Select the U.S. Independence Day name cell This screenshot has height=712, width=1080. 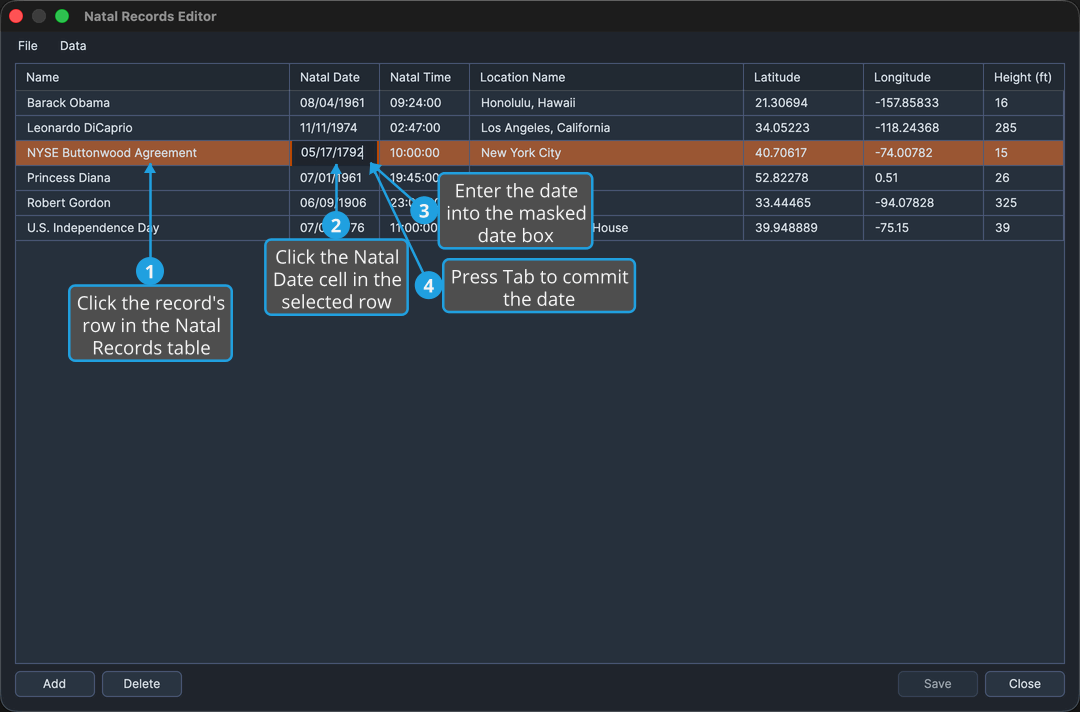click(x=152, y=228)
